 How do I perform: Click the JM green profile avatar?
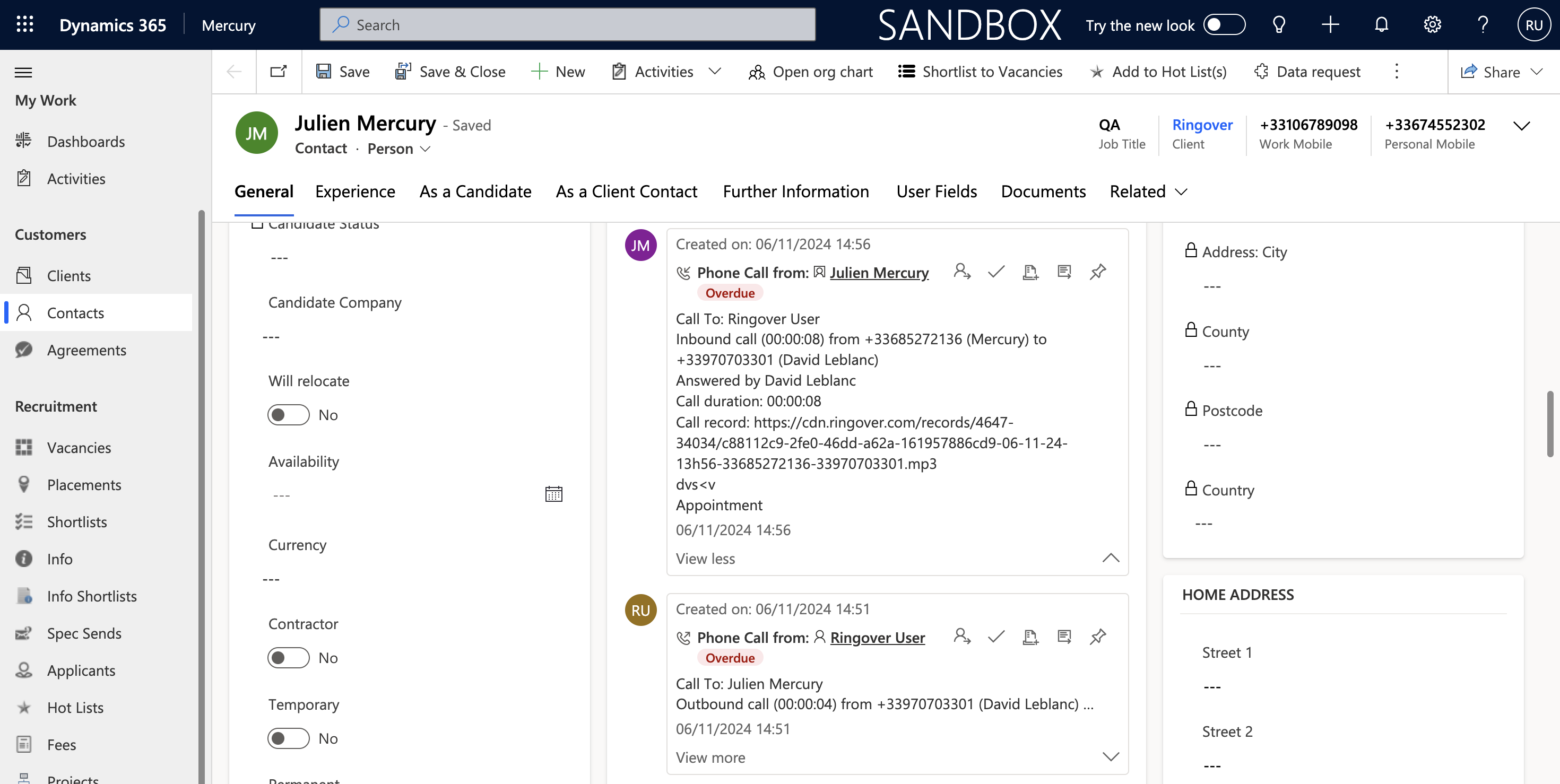(x=256, y=133)
